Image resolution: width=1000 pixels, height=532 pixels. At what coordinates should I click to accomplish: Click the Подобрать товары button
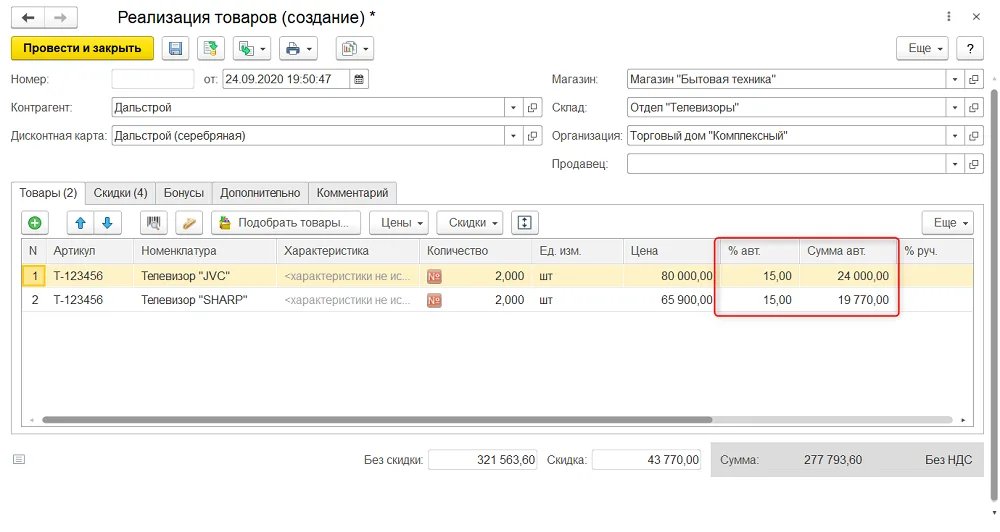click(x=286, y=223)
